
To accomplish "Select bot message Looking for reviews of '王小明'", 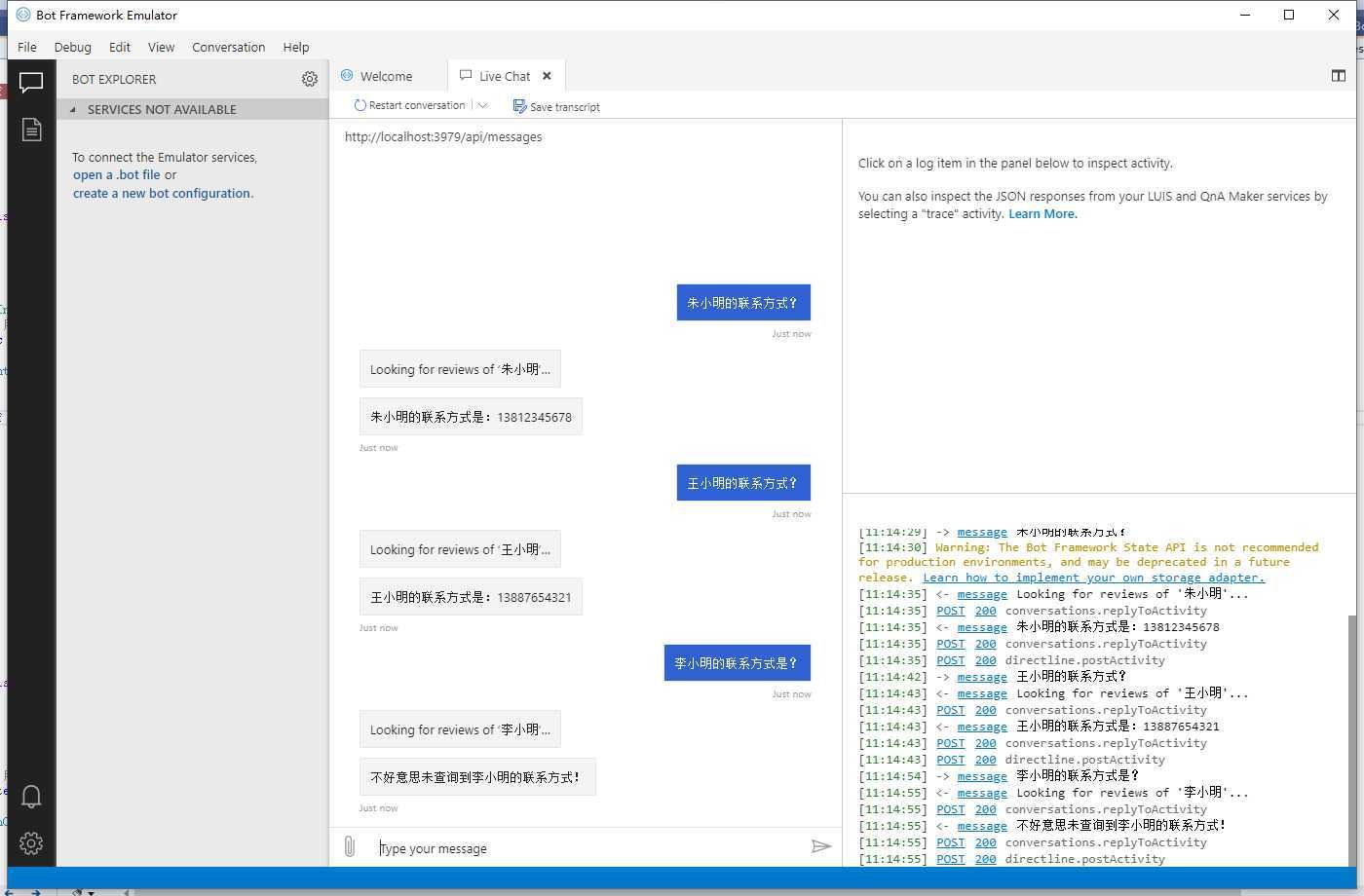I will point(460,549).
